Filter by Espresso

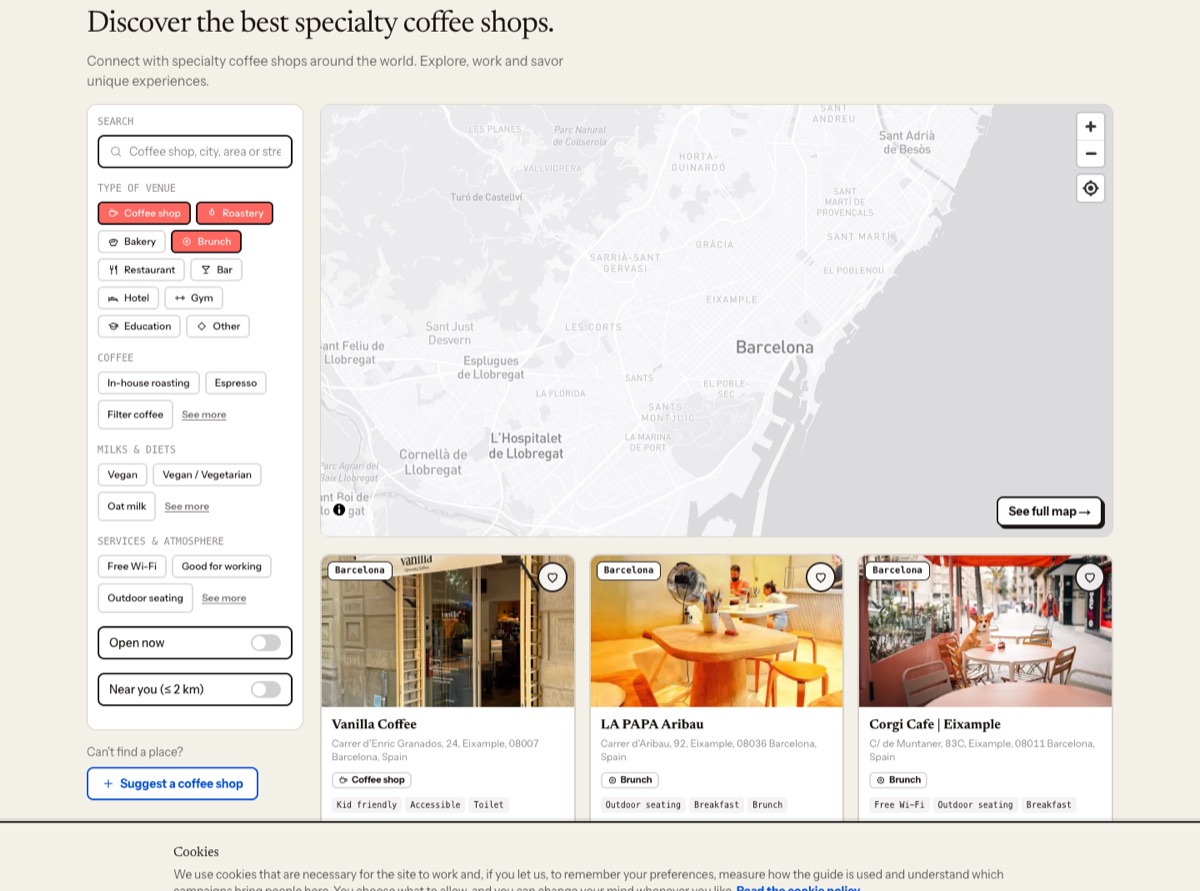click(x=236, y=383)
